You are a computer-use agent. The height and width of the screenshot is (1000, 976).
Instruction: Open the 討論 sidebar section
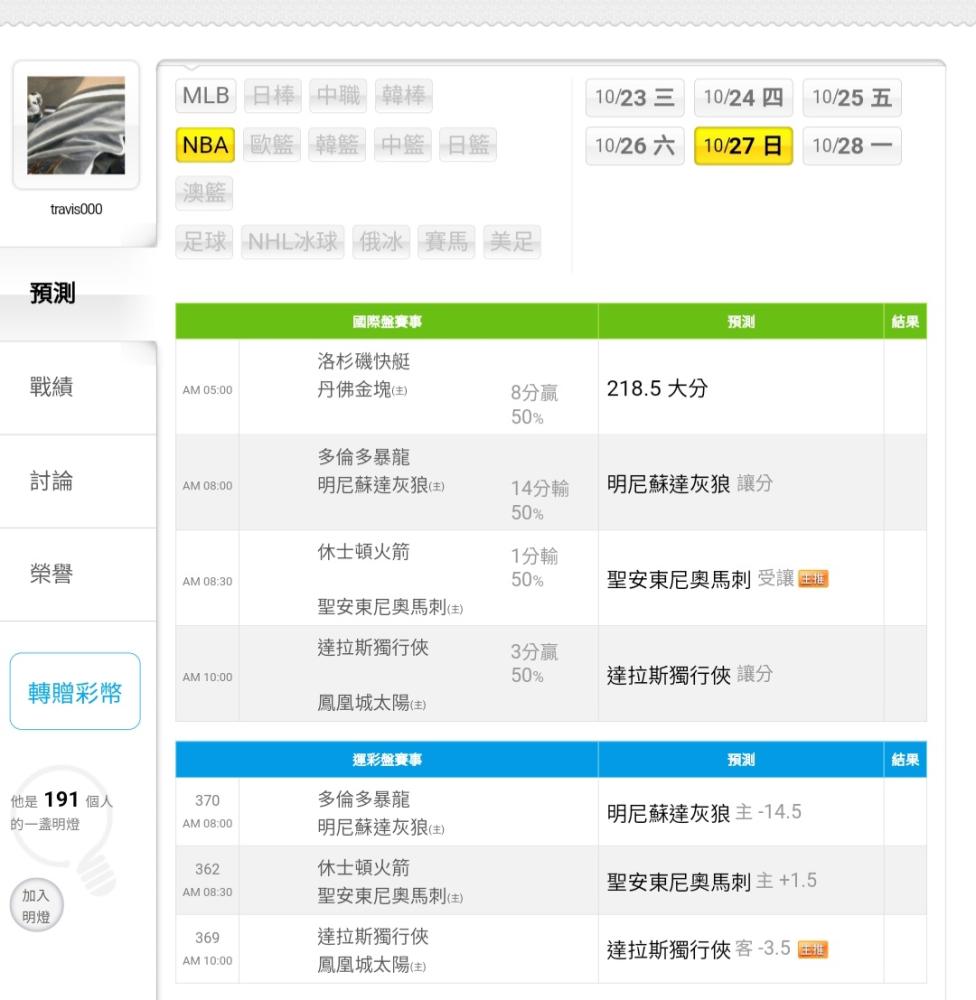point(54,482)
